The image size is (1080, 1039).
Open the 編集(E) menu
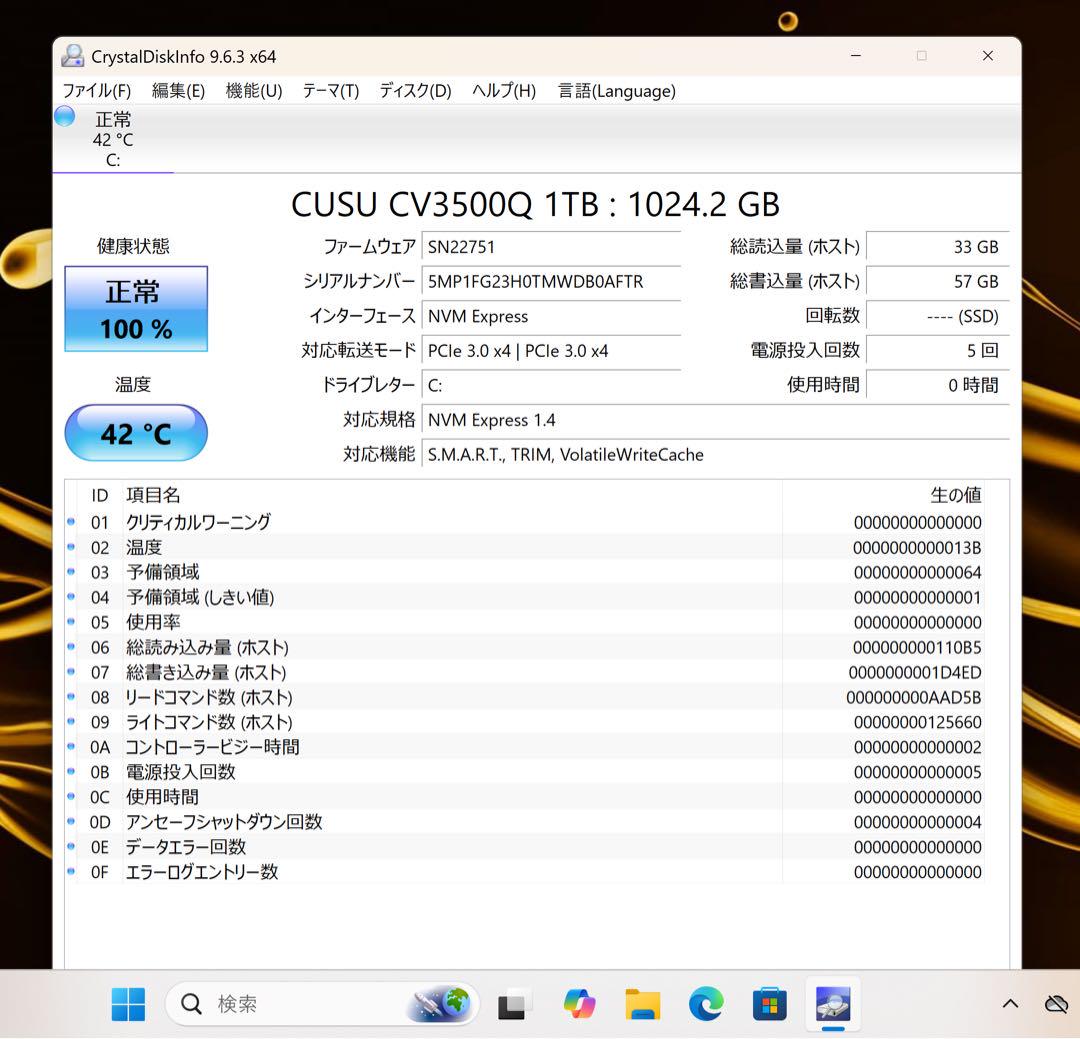click(178, 91)
